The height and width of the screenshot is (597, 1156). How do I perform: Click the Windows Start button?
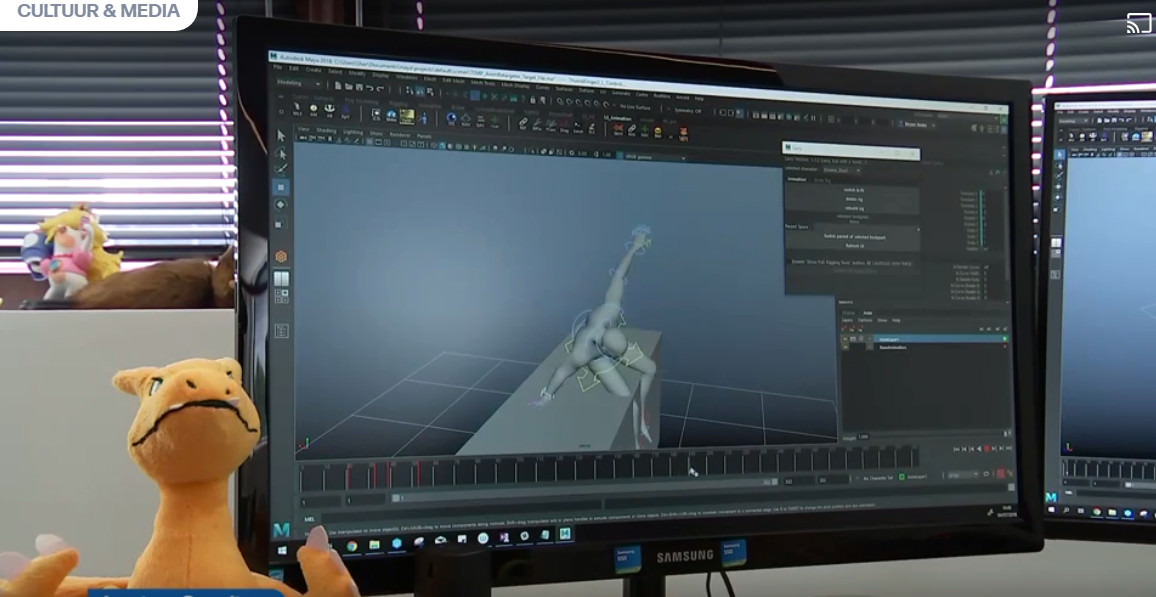point(282,551)
